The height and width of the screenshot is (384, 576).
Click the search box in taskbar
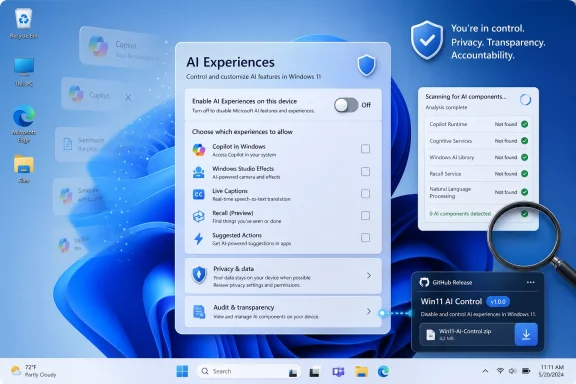(248, 371)
